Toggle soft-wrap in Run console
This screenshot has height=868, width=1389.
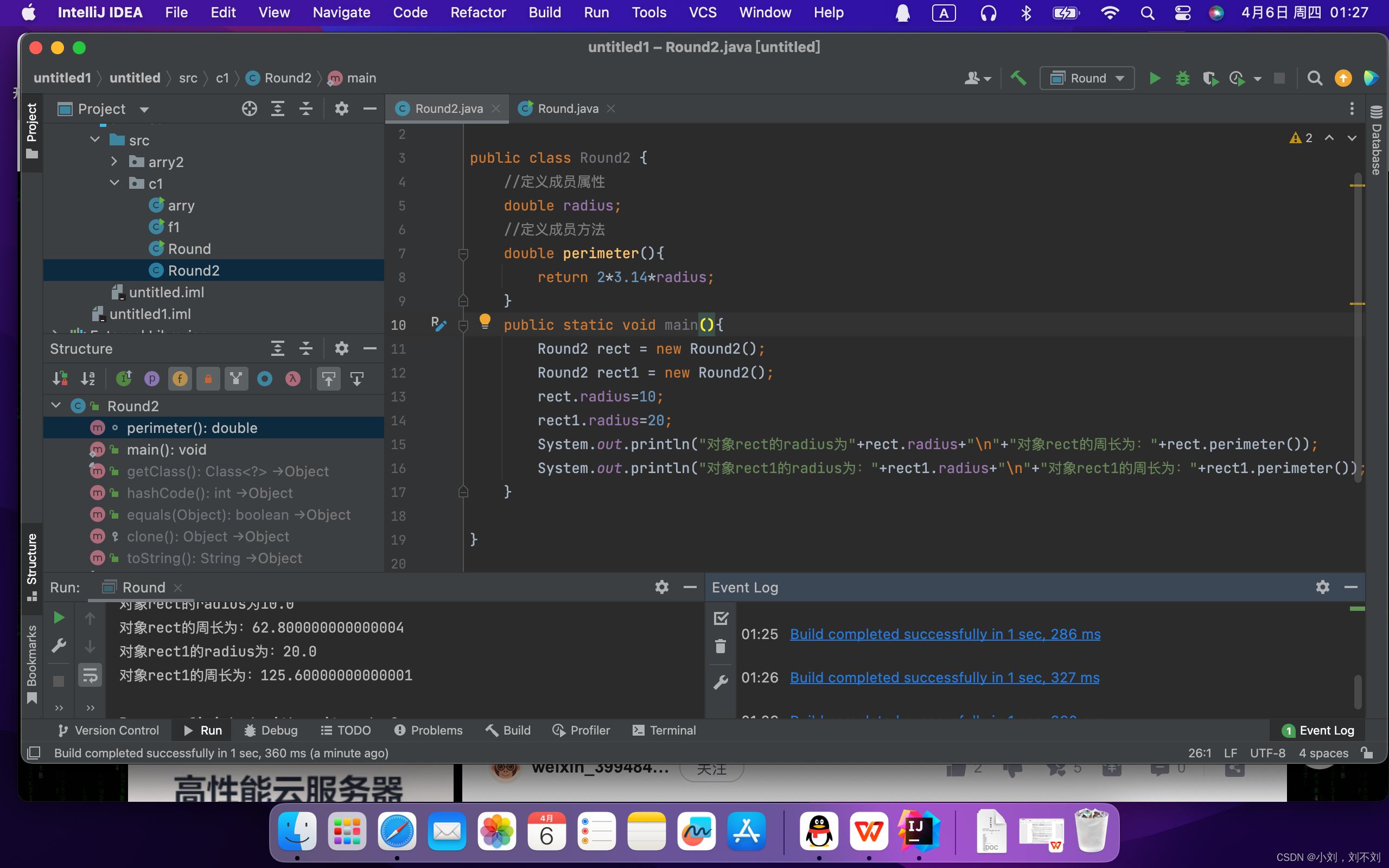point(90,676)
